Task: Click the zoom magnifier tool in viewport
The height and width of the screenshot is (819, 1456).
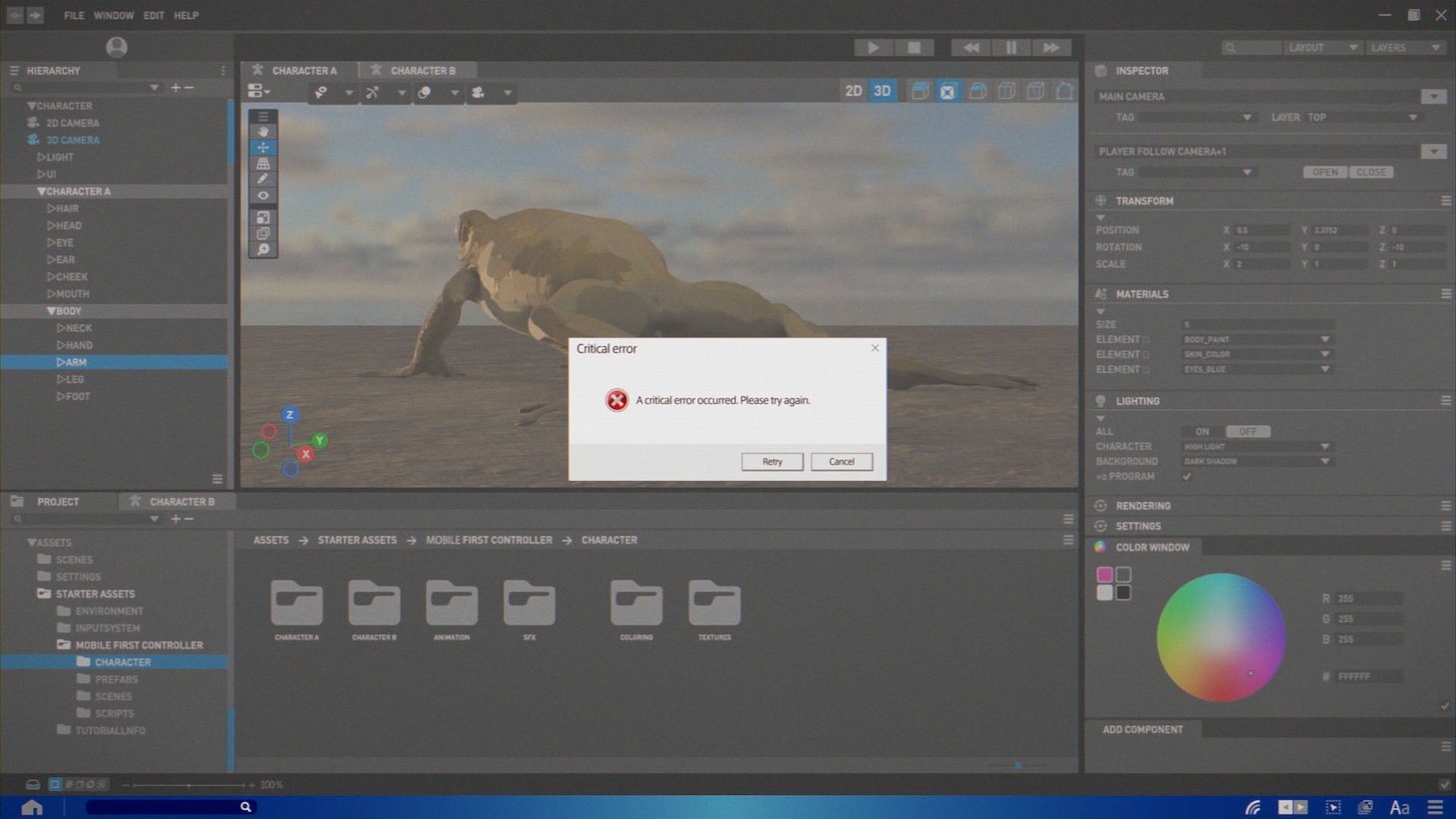Action: [263, 249]
